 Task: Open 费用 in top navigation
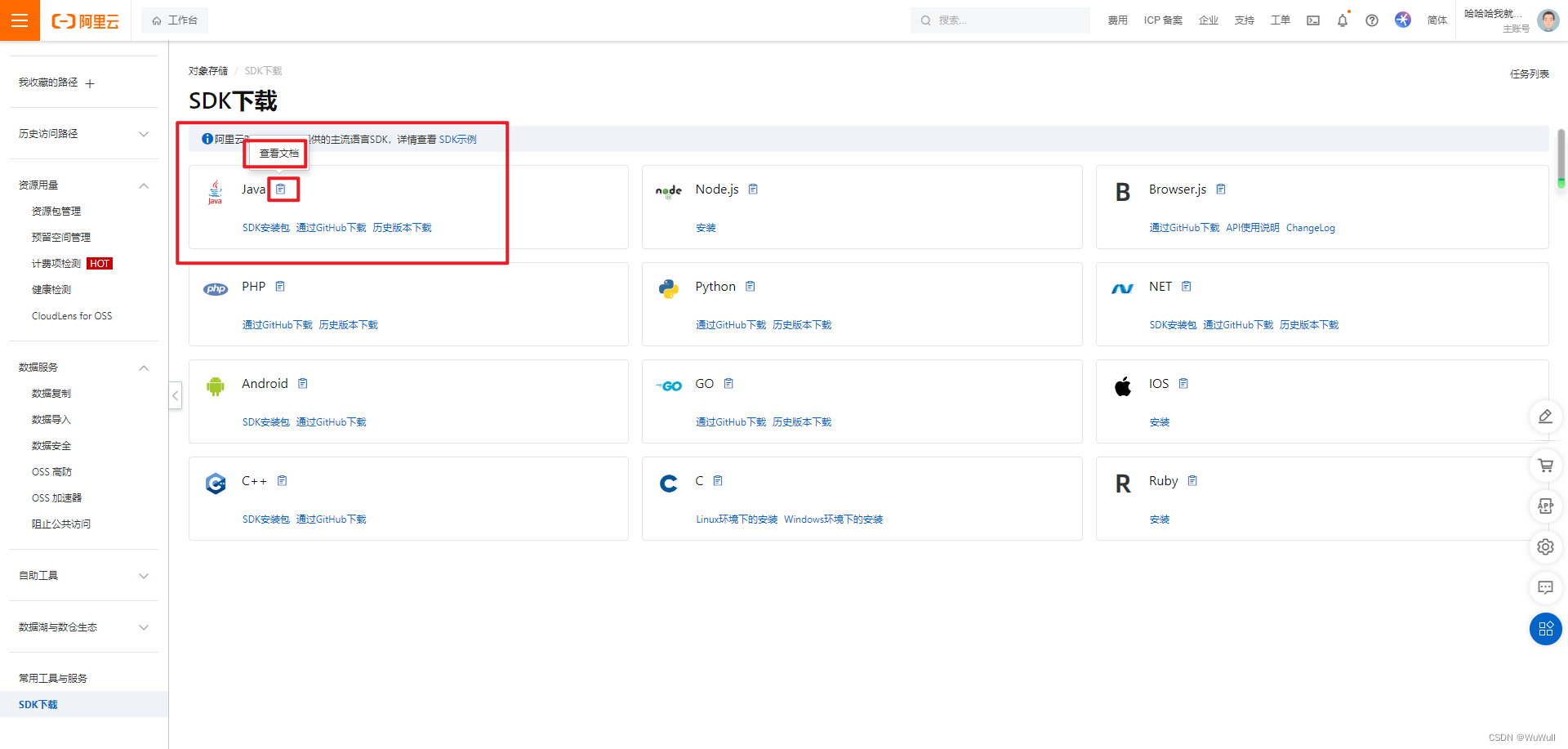tap(1118, 20)
